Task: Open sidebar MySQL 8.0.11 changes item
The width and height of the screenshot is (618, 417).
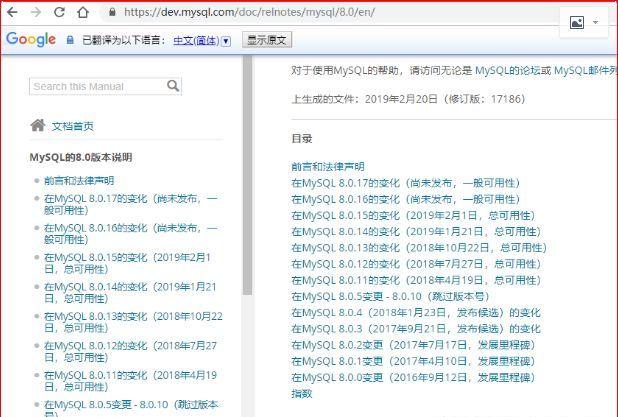Action: pyautogui.click(x=130, y=381)
